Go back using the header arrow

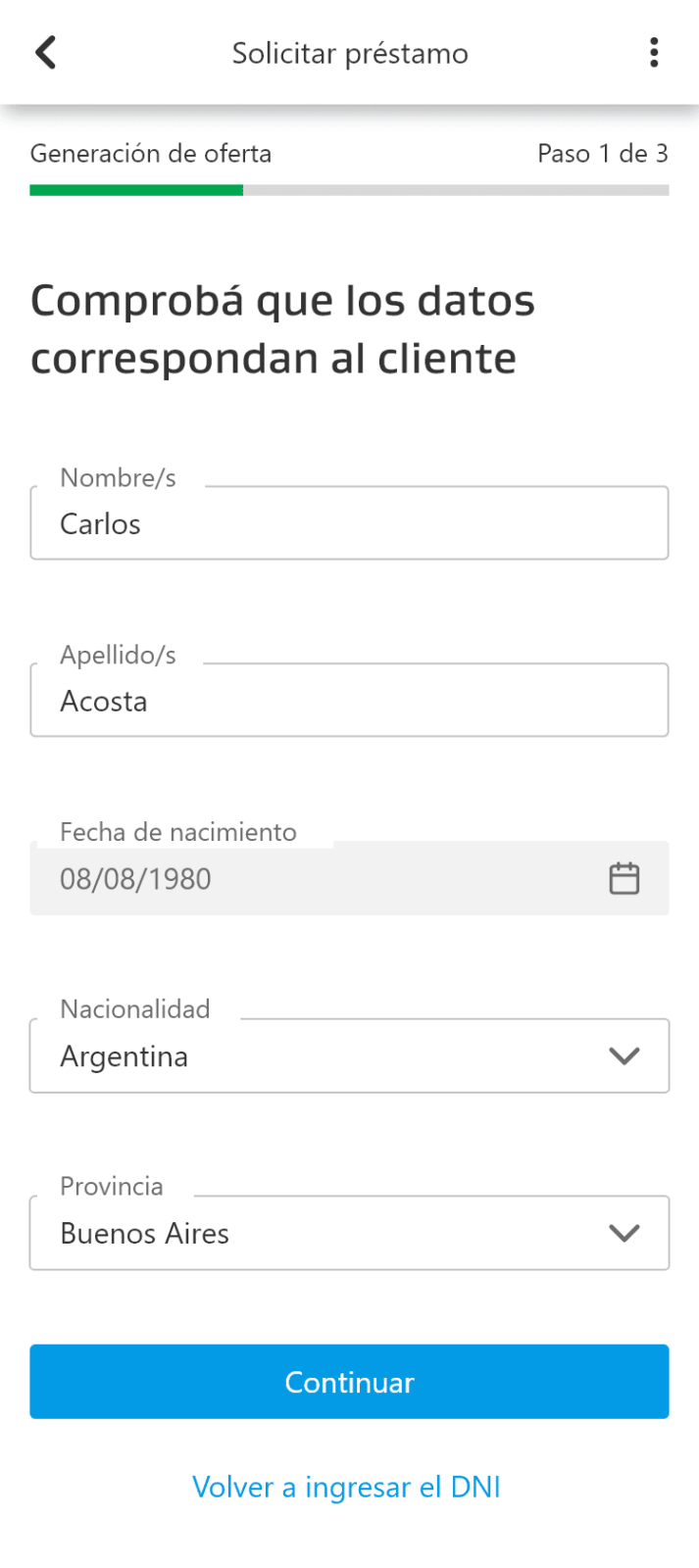coord(46,52)
